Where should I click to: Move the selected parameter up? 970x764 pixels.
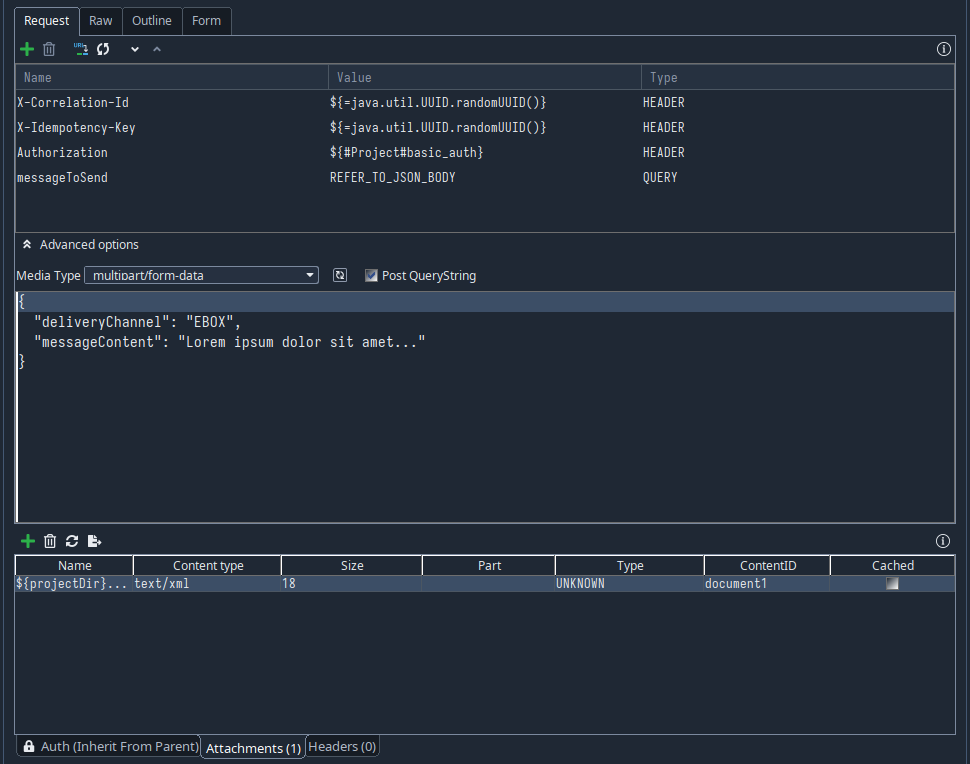(157, 49)
